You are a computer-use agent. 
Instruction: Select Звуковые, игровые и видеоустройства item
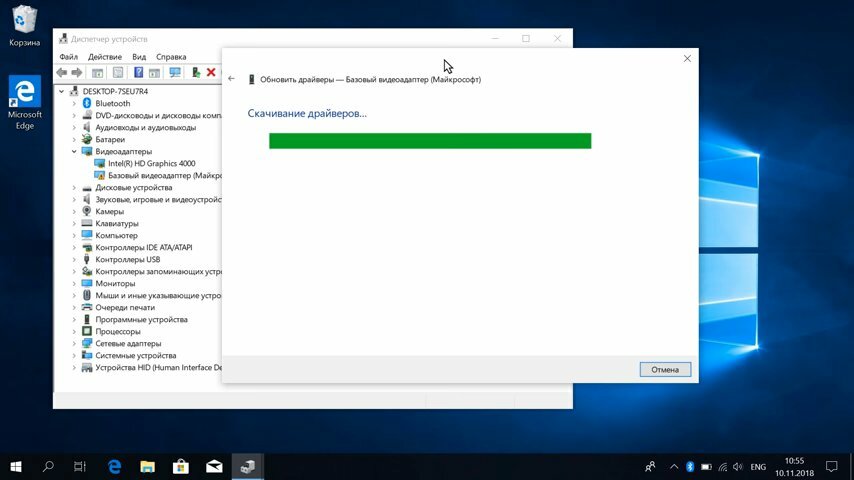pyautogui.click(x=158, y=199)
